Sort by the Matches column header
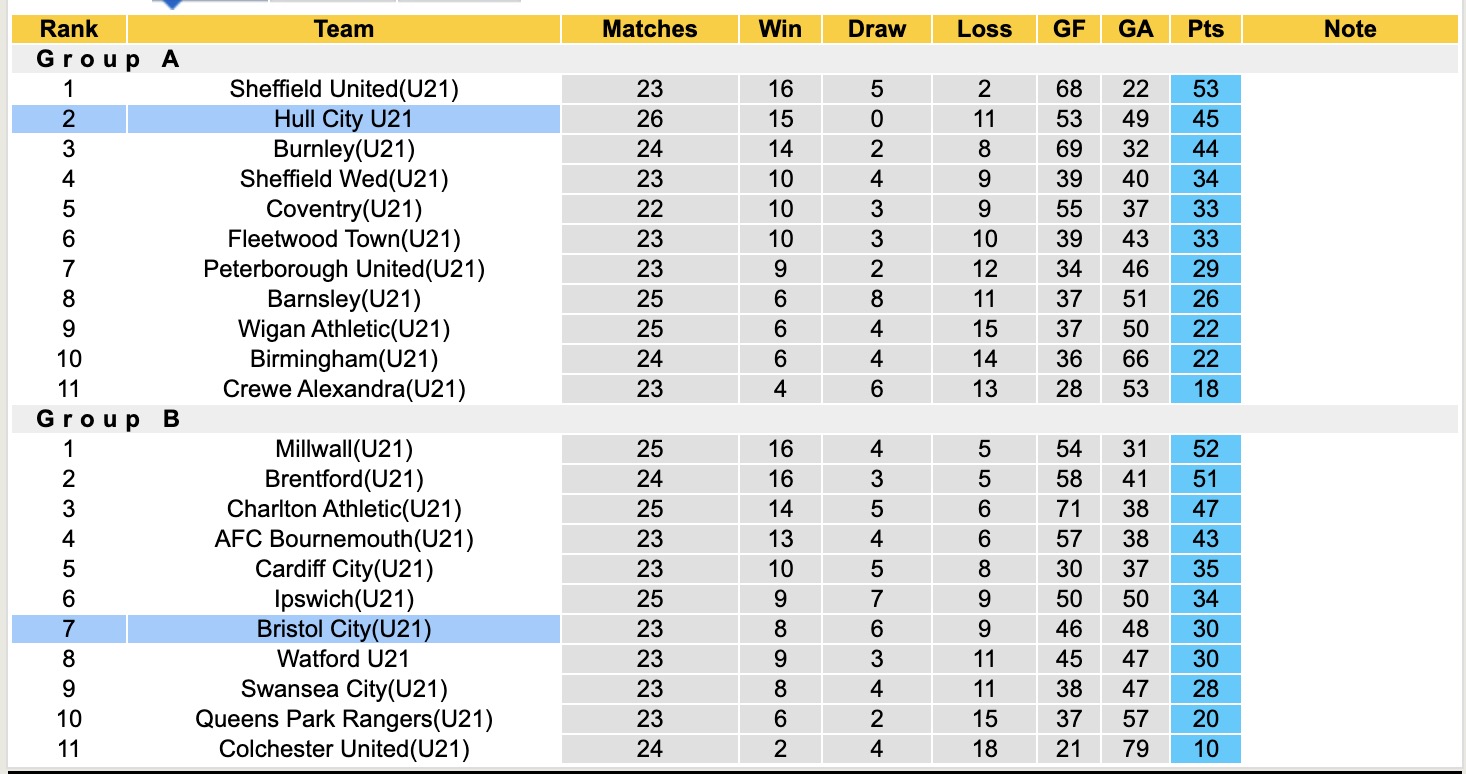The height and width of the screenshot is (774, 1466). click(650, 29)
